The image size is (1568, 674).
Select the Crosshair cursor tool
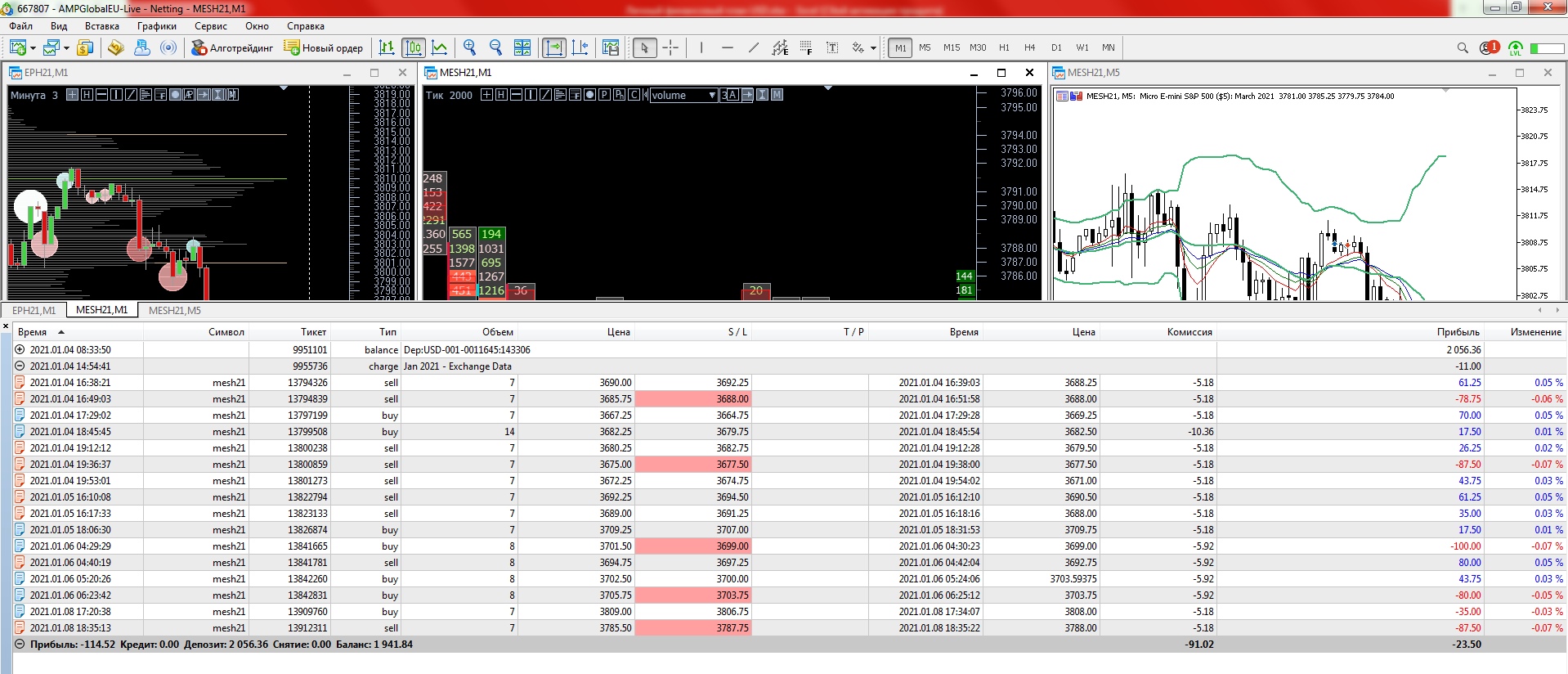pyautogui.click(x=670, y=47)
